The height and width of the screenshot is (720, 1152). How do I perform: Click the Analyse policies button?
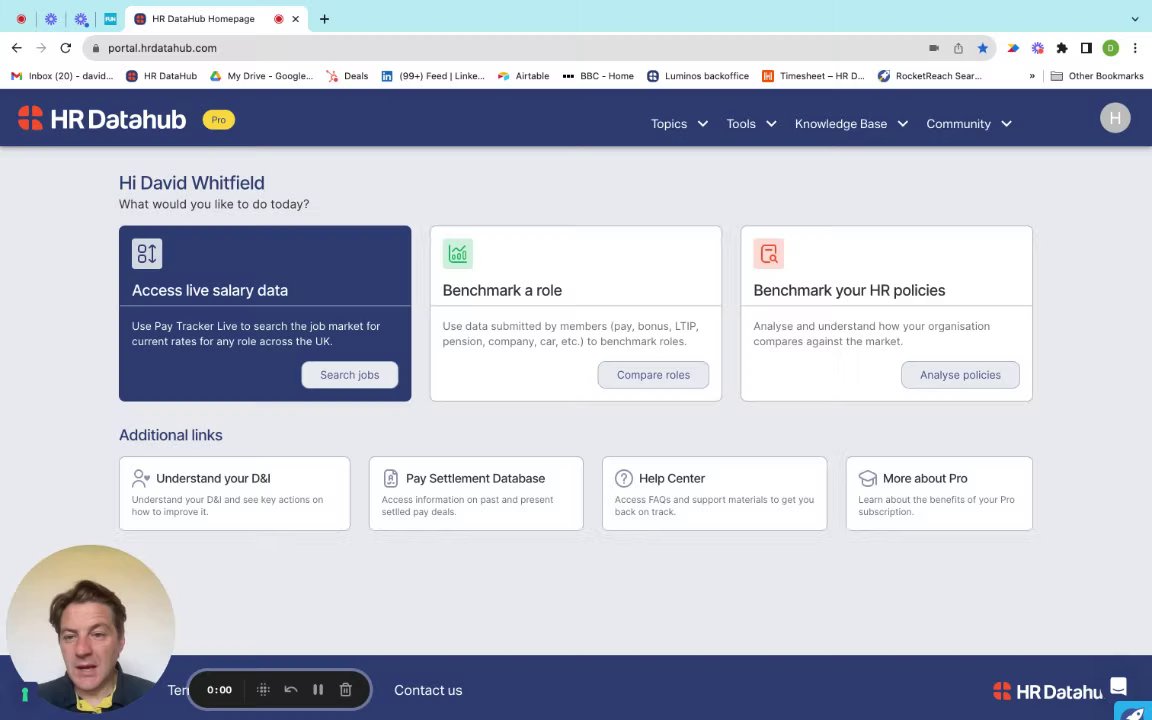tap(960, 375)
